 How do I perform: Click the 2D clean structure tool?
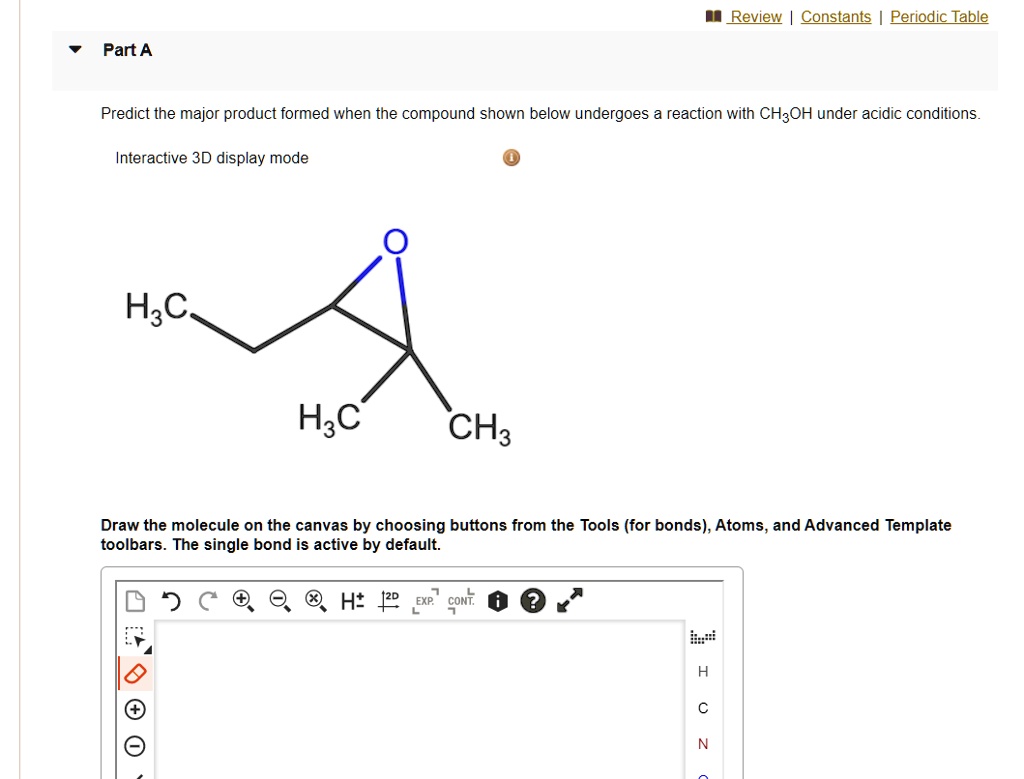click(388, 600)
